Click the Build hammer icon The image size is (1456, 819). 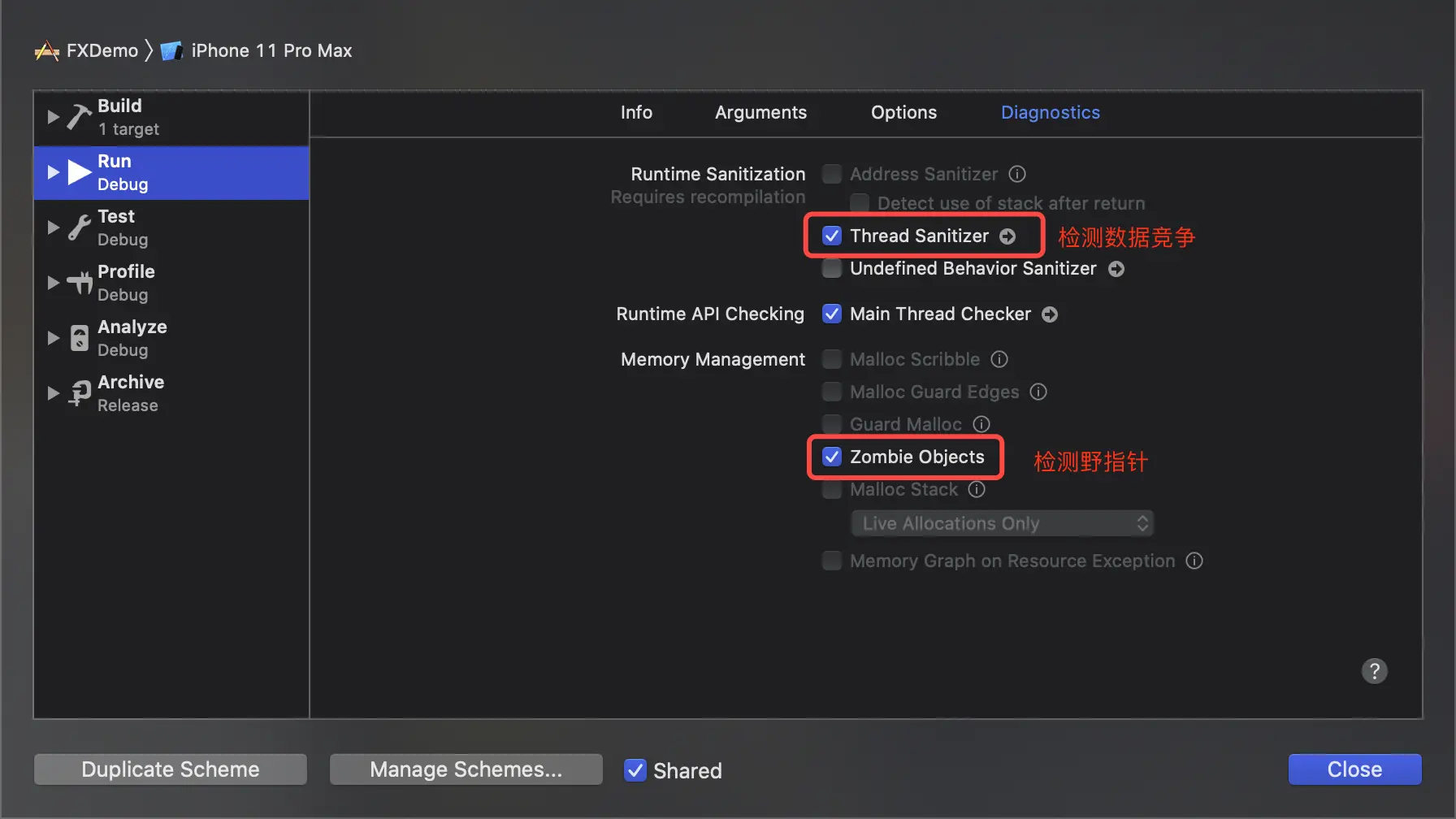coord(79,117)
